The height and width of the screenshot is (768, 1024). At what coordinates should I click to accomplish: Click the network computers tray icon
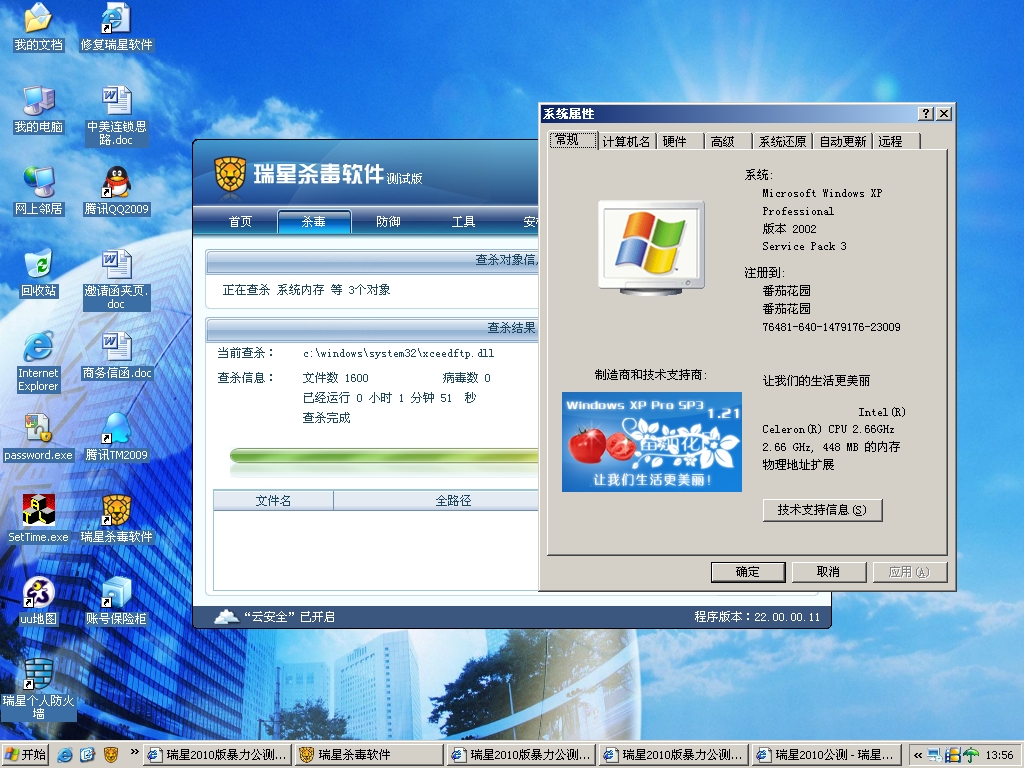pos(936,756)
